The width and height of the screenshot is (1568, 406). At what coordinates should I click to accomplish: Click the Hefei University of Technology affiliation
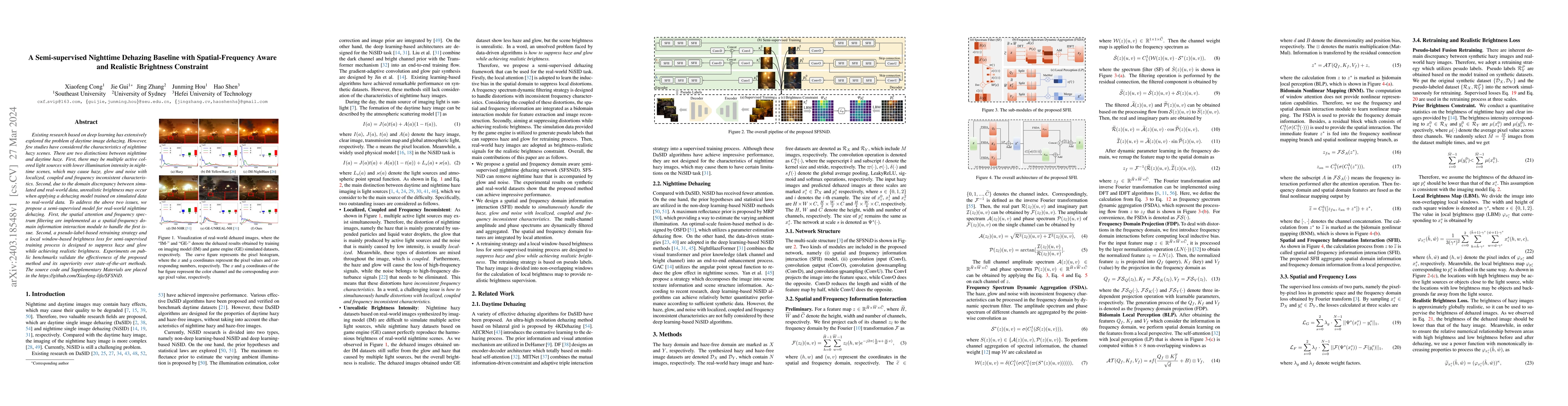tap(212, 94)
